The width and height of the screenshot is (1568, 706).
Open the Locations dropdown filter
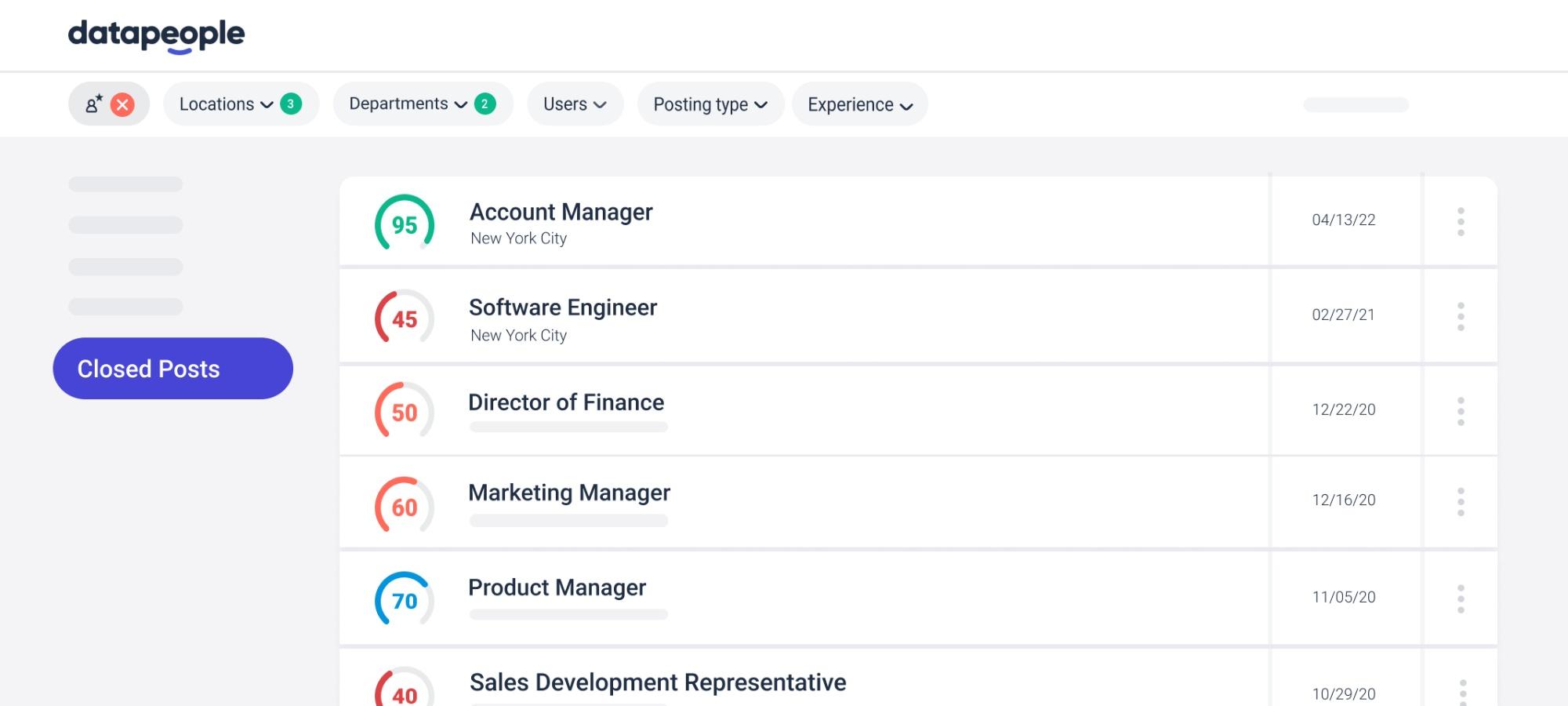tap(241, 104)
